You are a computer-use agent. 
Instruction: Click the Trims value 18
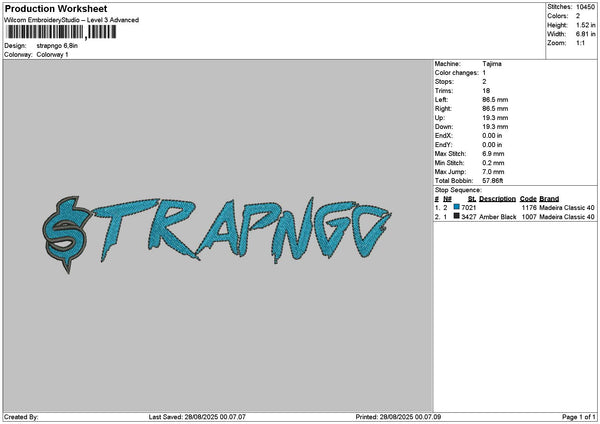pyautogui.click(x=486, y=91)
